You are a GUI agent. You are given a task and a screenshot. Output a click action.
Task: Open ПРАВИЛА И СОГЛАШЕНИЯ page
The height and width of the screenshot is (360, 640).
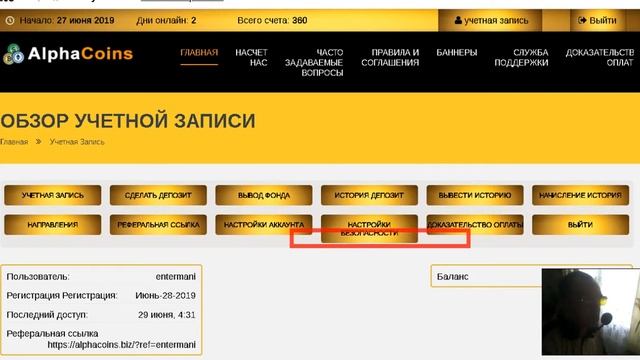pyautogui.click(x=390, y=58)
